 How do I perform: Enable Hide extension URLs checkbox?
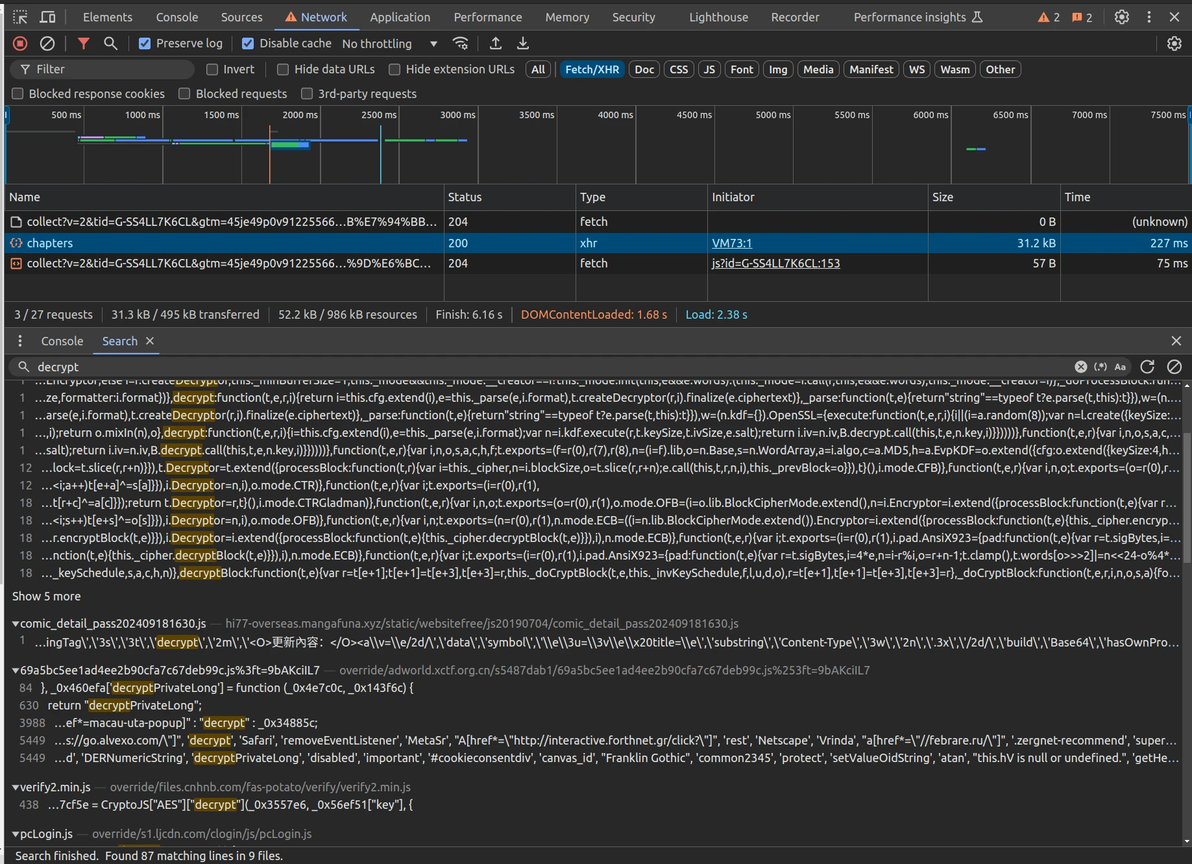[x=395, y=69]
